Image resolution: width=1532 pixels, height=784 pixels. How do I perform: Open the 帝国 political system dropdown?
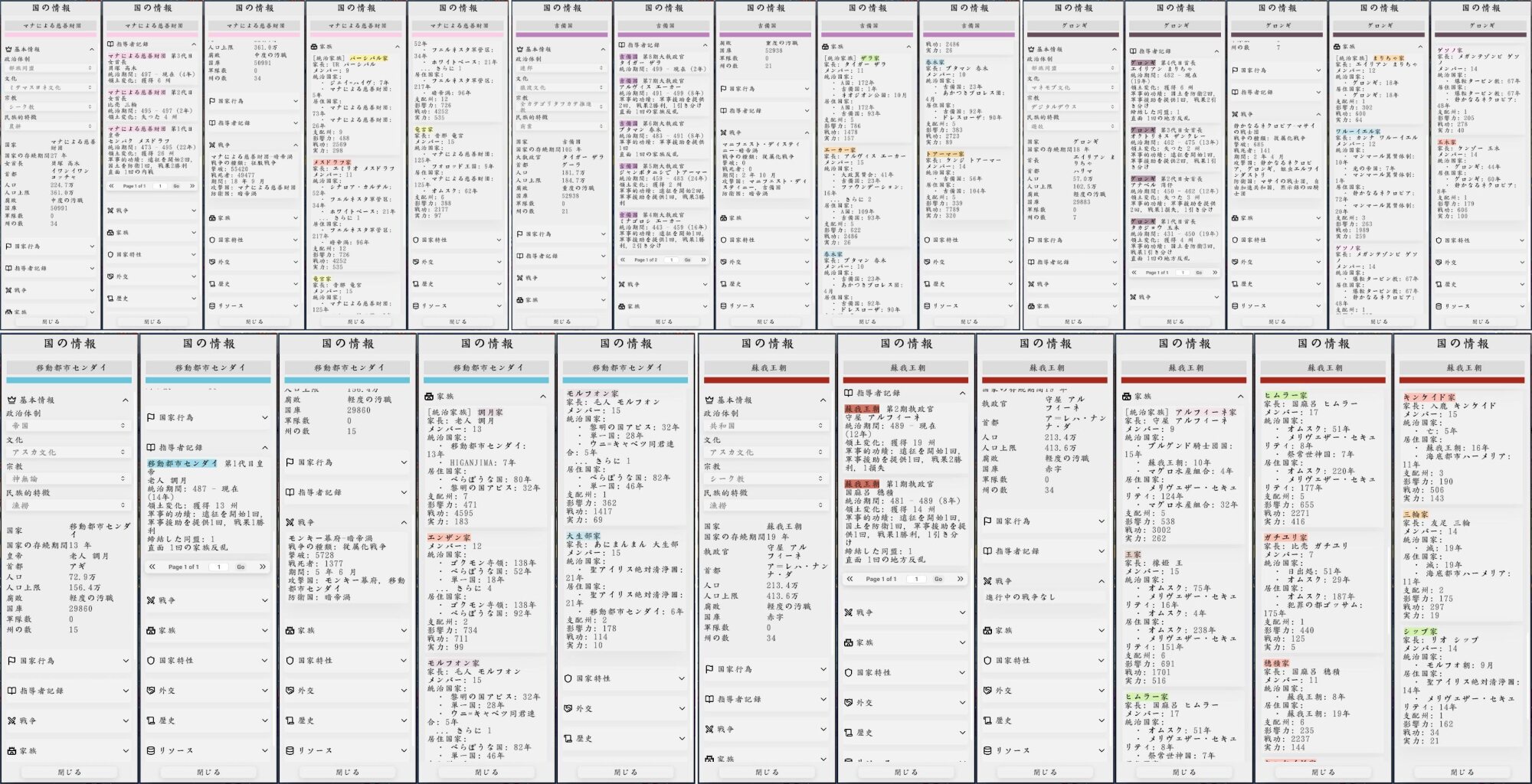coord(67,426)
